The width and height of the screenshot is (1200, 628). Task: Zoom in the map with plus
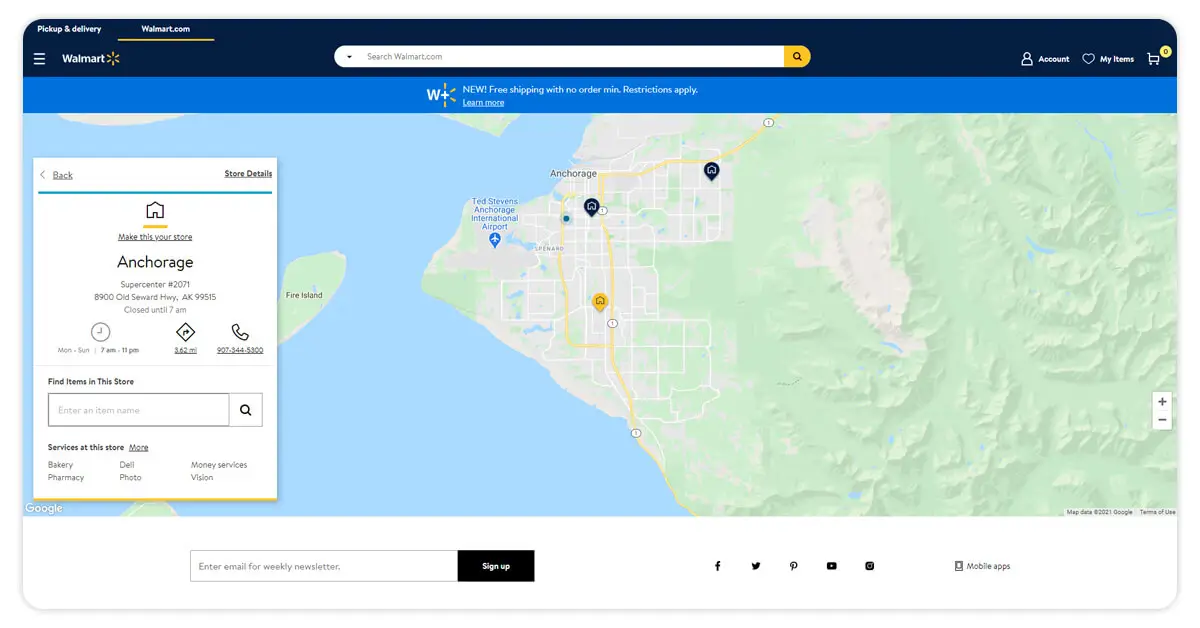pos(1162,402)
